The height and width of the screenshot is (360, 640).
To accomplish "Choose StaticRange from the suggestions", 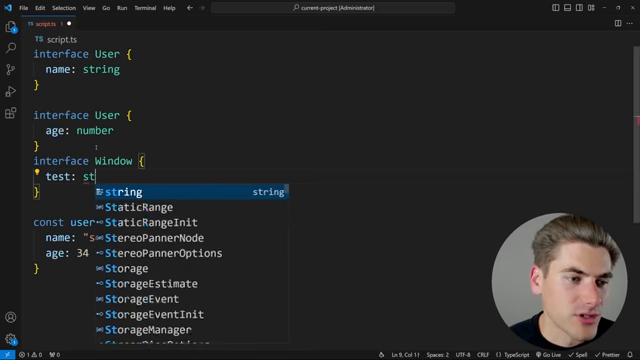I will [x=192, y=207].
